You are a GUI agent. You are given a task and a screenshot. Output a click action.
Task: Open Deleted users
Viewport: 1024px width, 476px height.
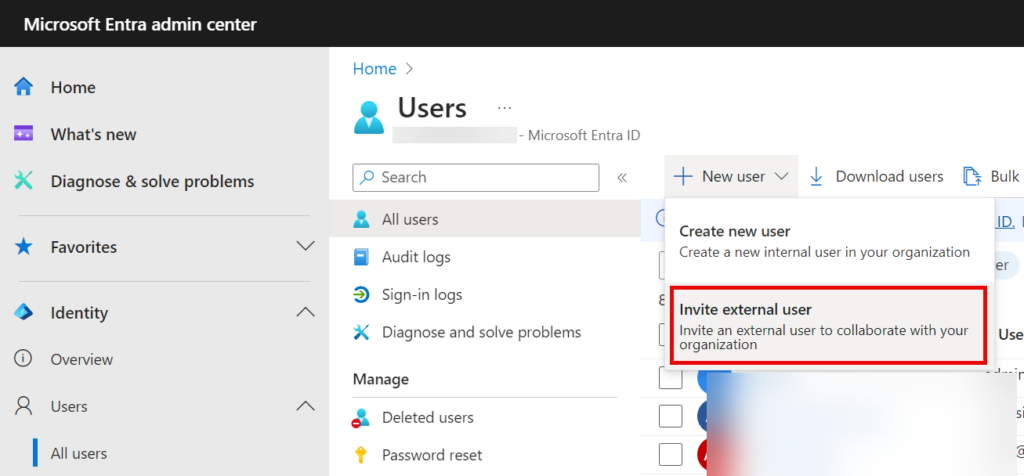coord(428,417)
